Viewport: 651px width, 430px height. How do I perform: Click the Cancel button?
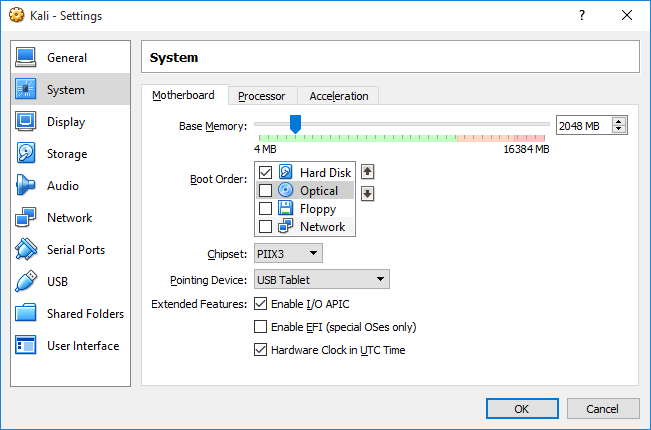point(602,409)
